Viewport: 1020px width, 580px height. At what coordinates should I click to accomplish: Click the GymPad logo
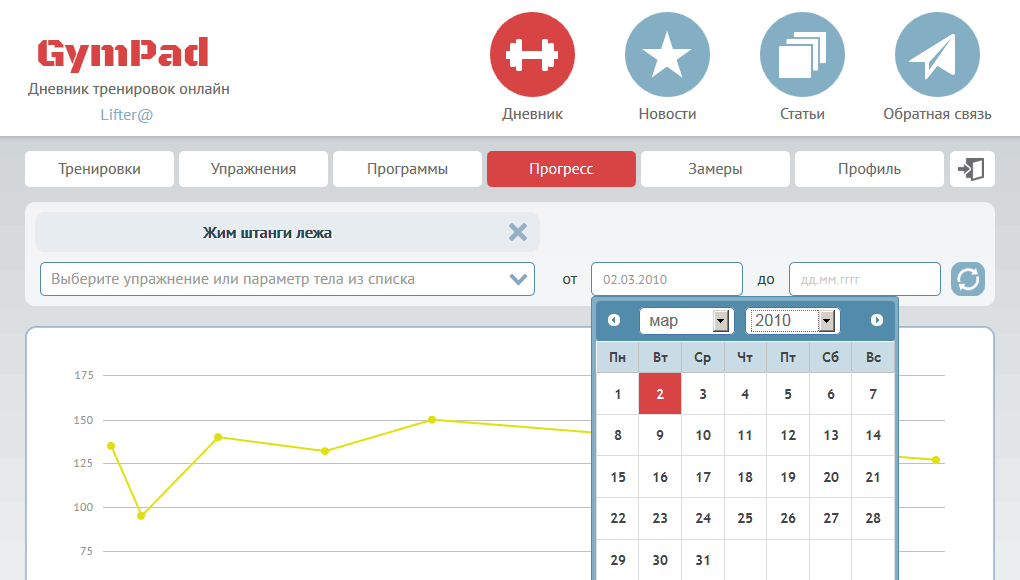[x=123, y=53]
